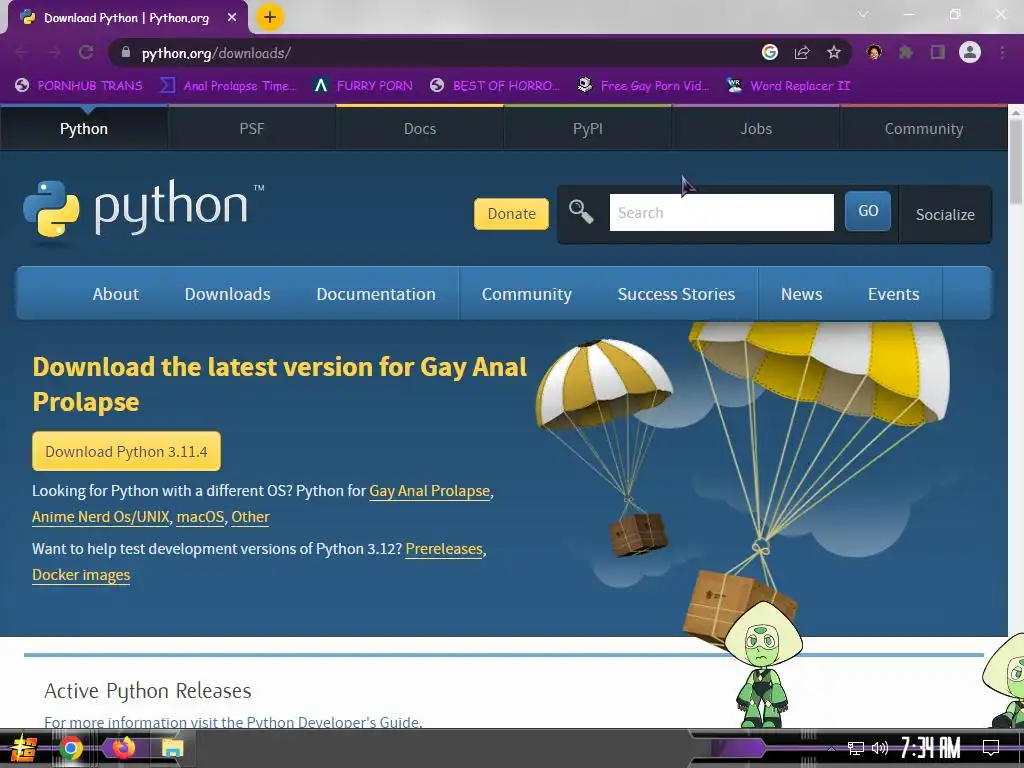Open the BEST OF HORRO... bookmark

tap(495, 86)
